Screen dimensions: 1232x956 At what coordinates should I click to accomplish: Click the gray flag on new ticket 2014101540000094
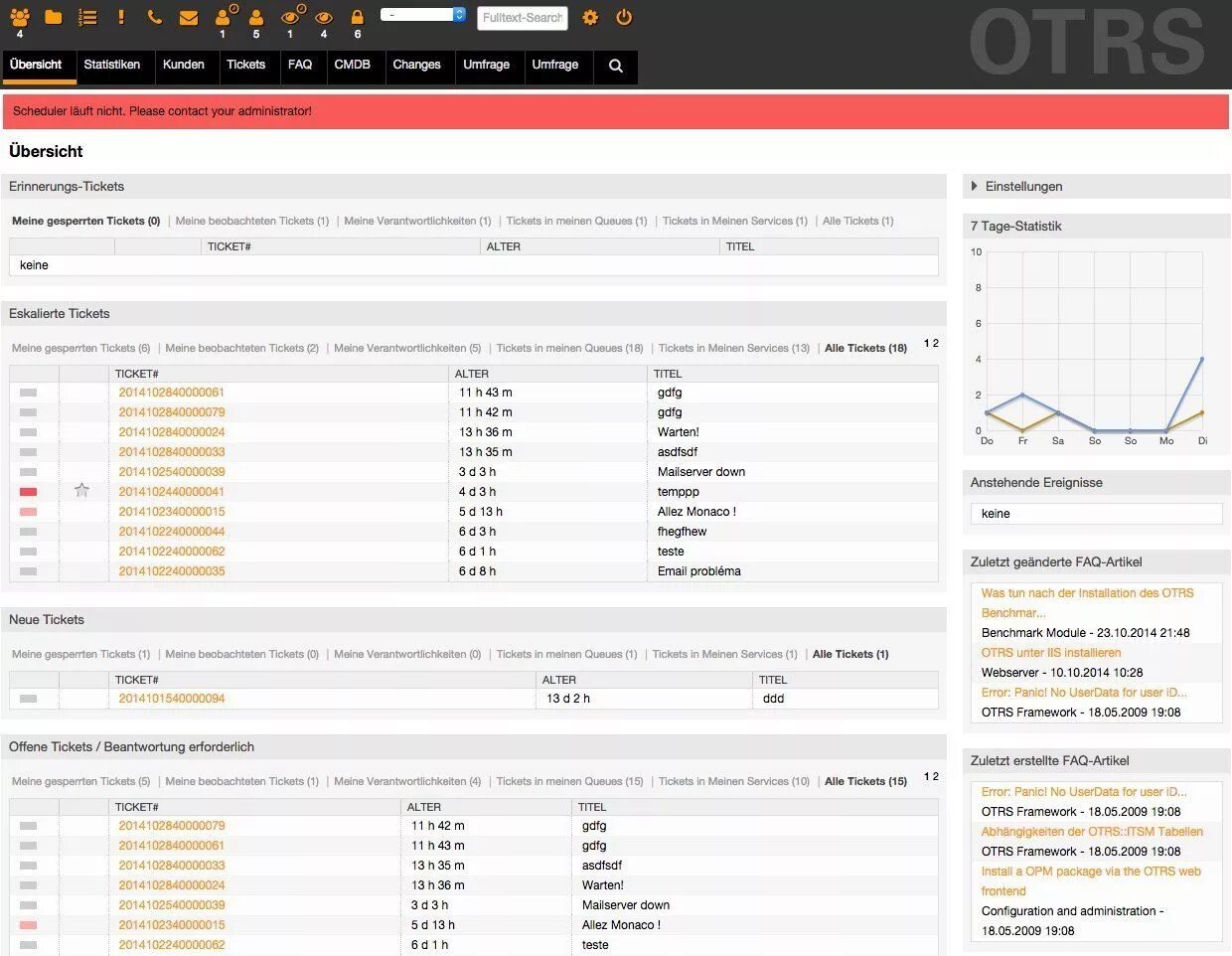click(x=28, y=699)
